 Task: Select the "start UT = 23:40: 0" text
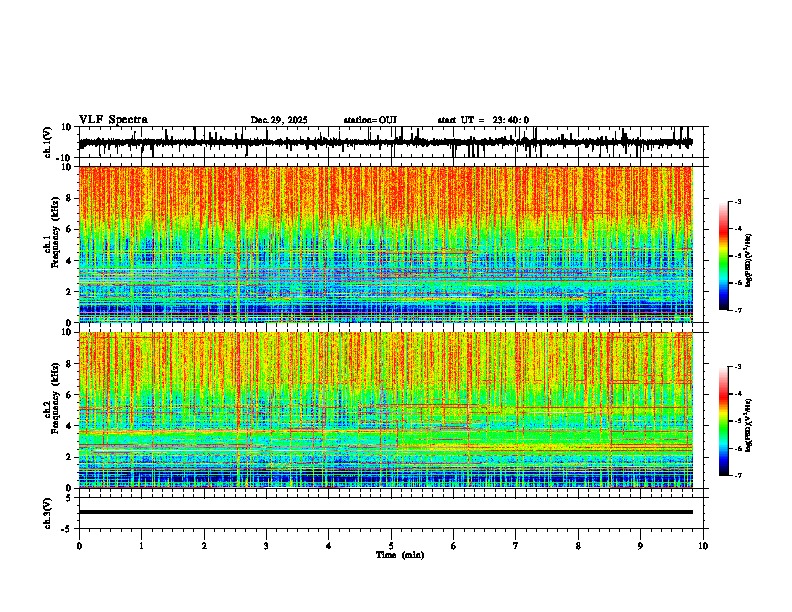tap(483, 120)
